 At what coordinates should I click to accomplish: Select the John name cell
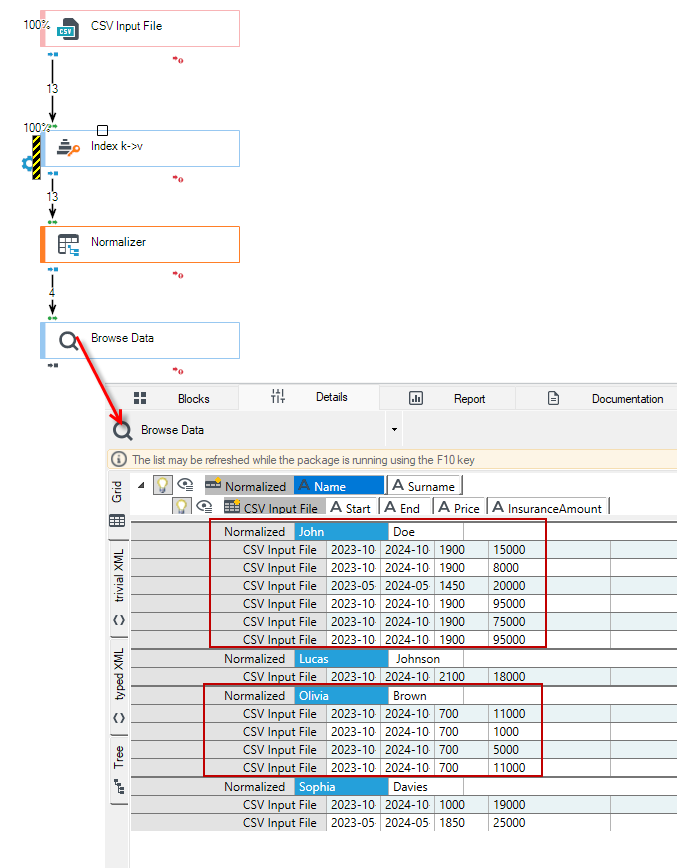pyautogui.click(x=341, y=531)
